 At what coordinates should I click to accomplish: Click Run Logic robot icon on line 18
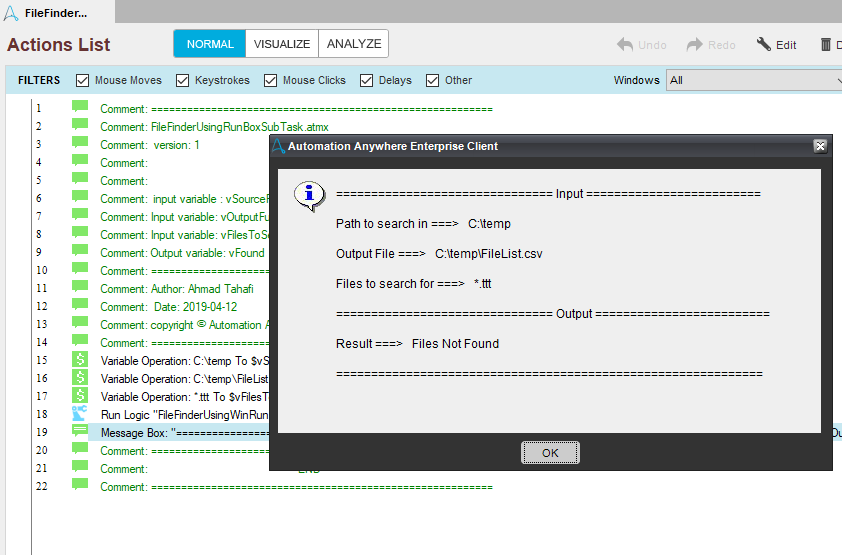point(79,413)
